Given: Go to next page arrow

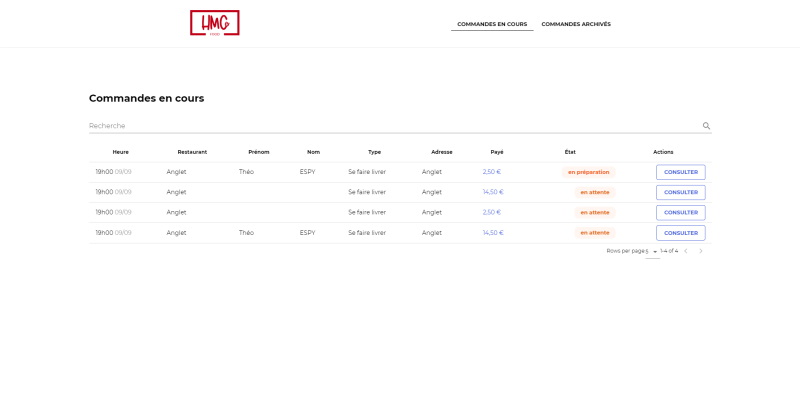Looking at the screenshot, I should pyautogui.click(x=701, y=251).
